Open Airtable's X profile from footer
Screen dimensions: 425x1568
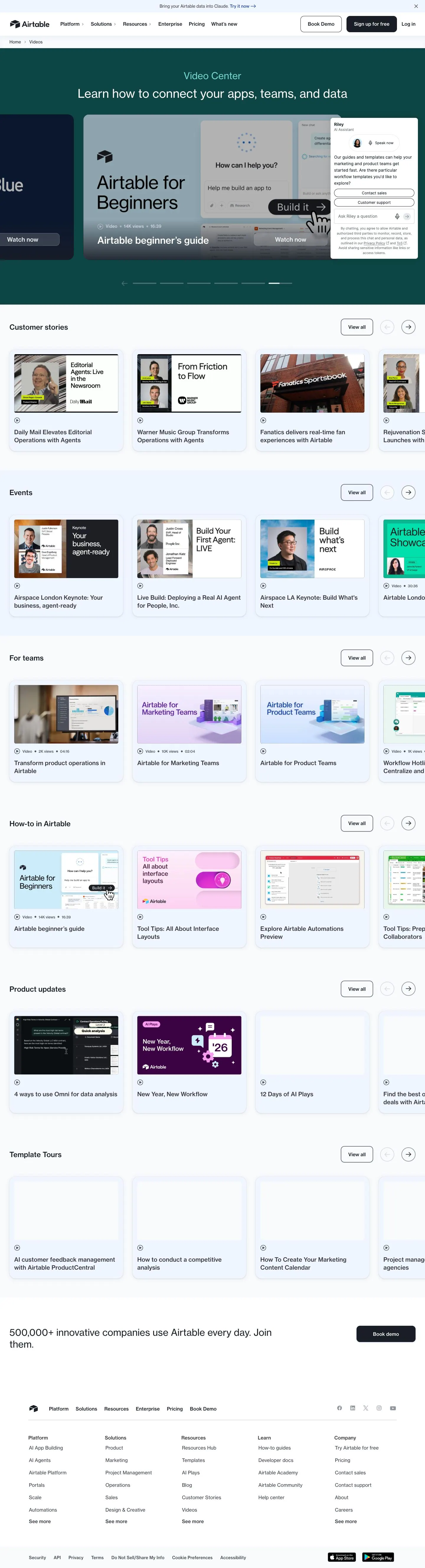click(366, 1408)
